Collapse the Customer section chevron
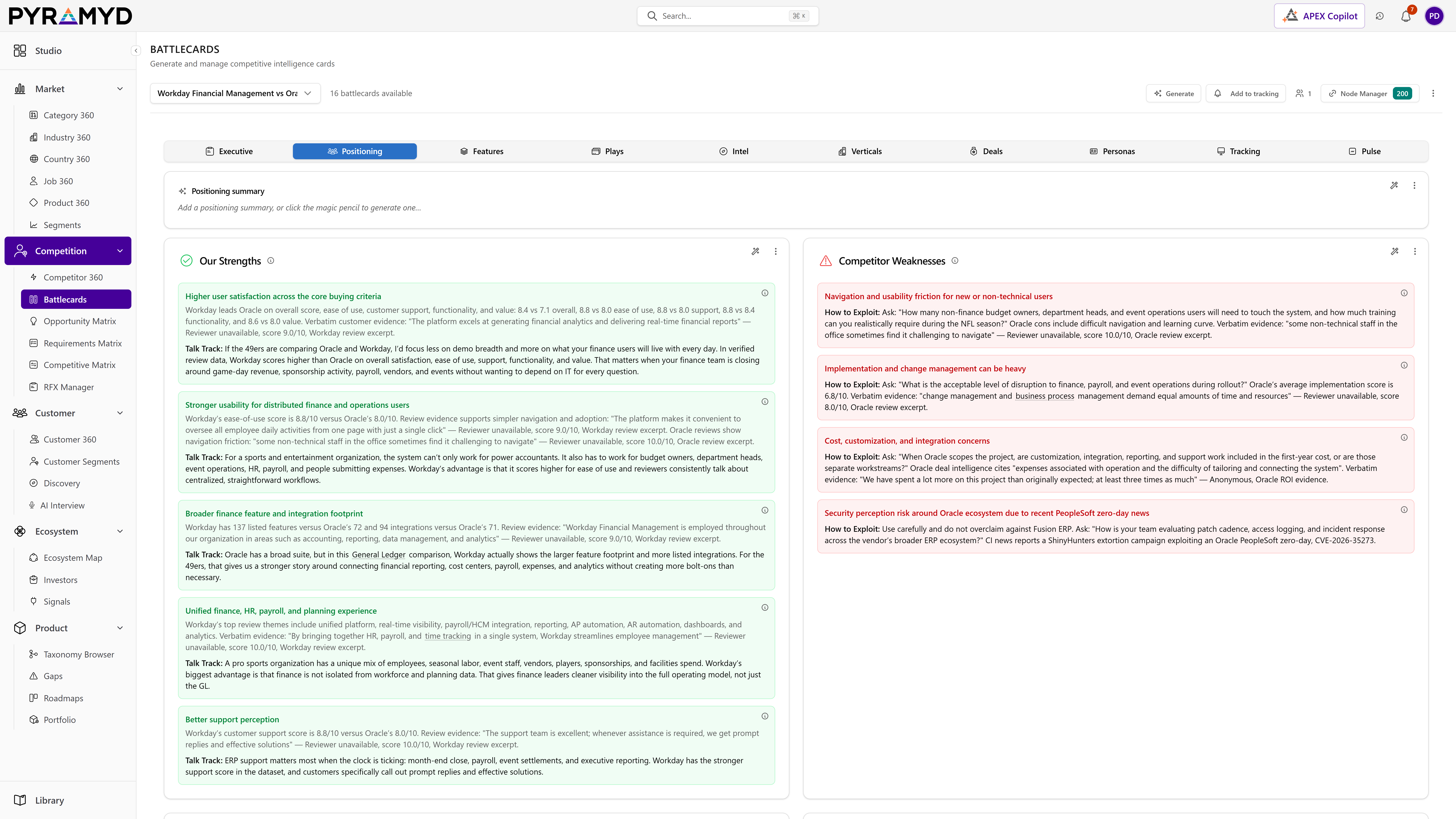The image size is (1456, 819). point(120,413)
